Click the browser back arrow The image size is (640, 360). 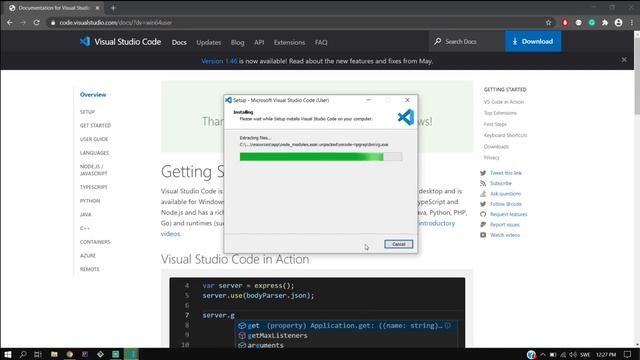[x=9, y=22]
